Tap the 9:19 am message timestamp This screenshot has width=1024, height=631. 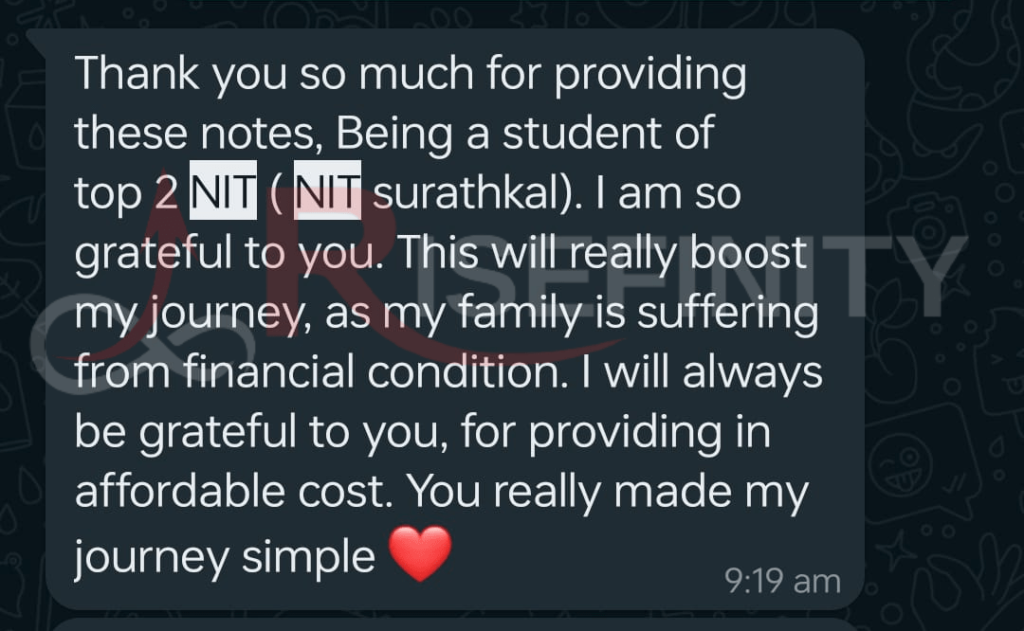click(x=783, y=581)
